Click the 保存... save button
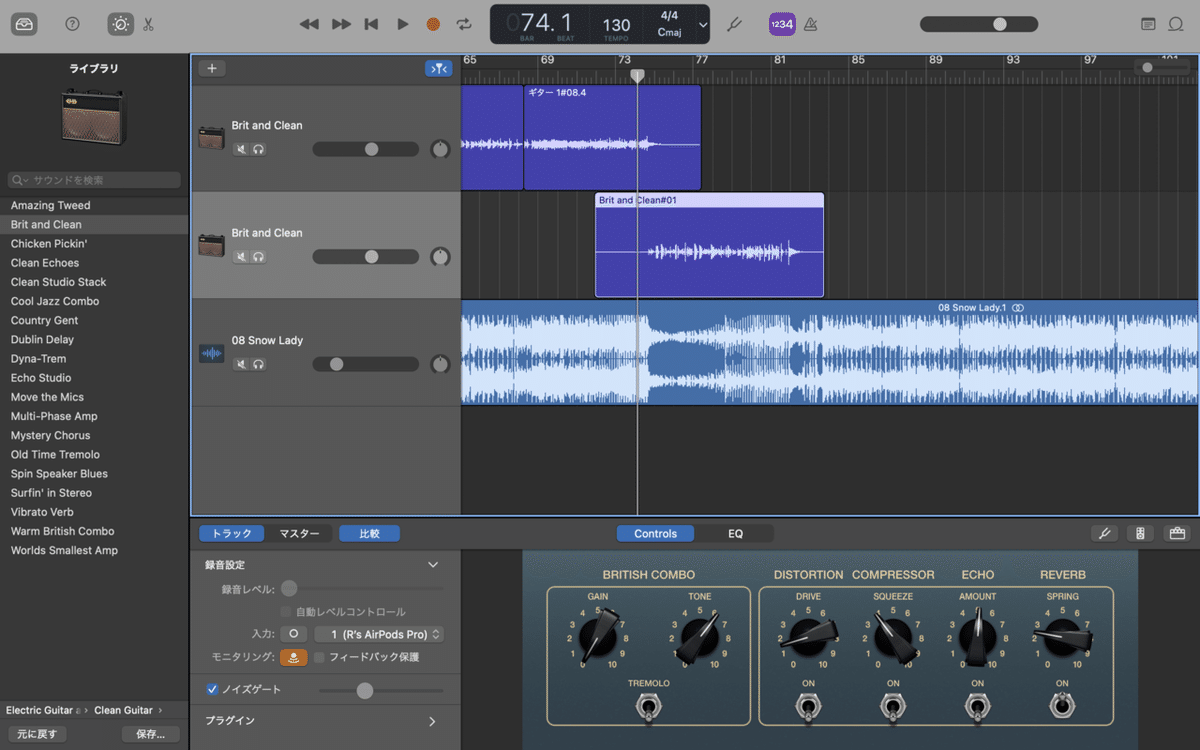The height and width of the screenshot is (750, 1200). pos(150,734)
